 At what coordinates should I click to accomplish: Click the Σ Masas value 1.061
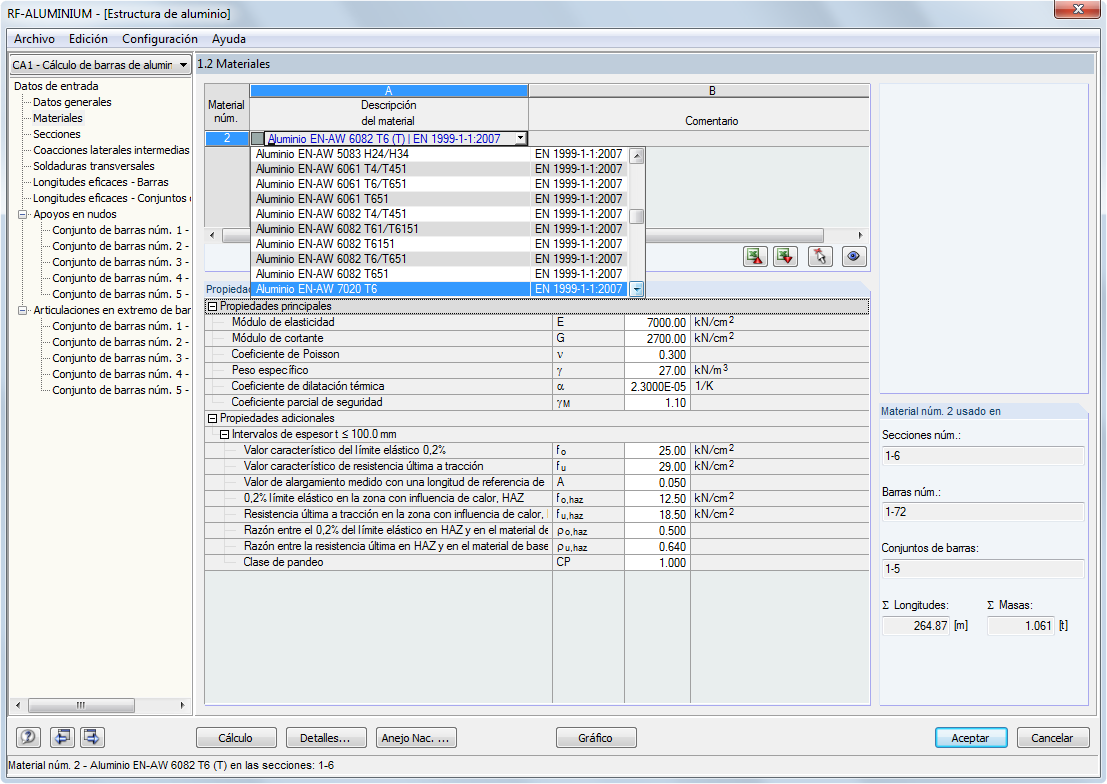pyautogui.click(x=1021, y=626)
